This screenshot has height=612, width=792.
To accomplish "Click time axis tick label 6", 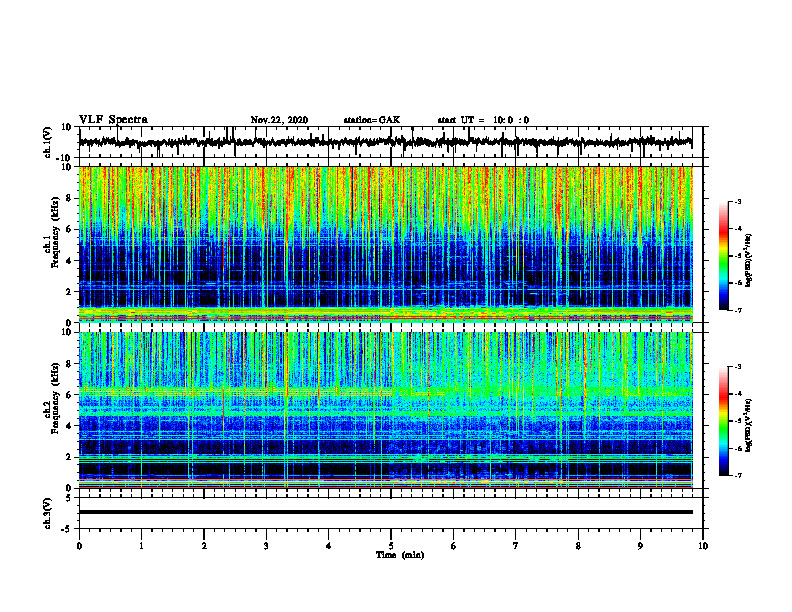I will tap(453, 546).
